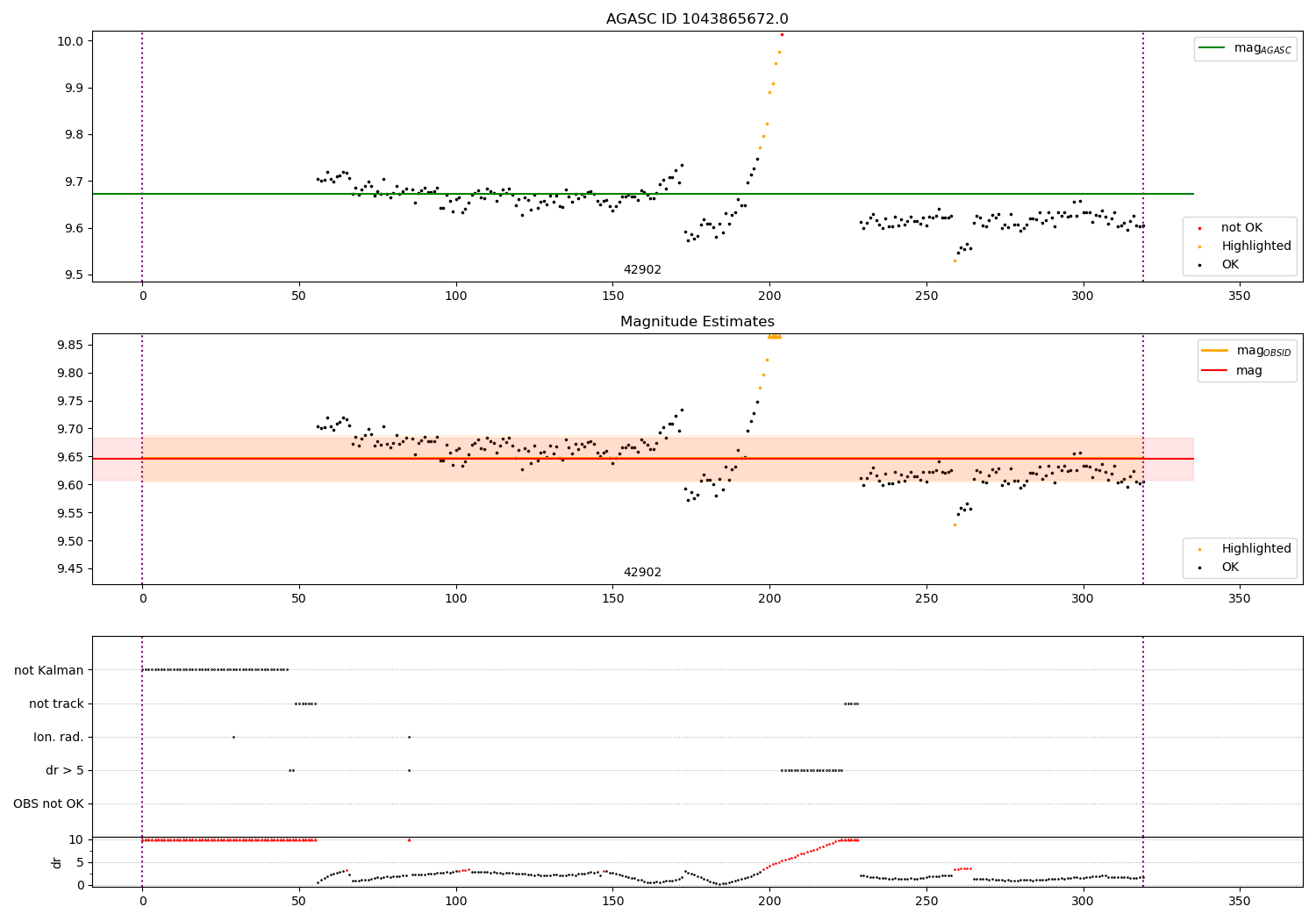
Task: Click the rotated 'dr' axis label
Action: click(57, 862)
